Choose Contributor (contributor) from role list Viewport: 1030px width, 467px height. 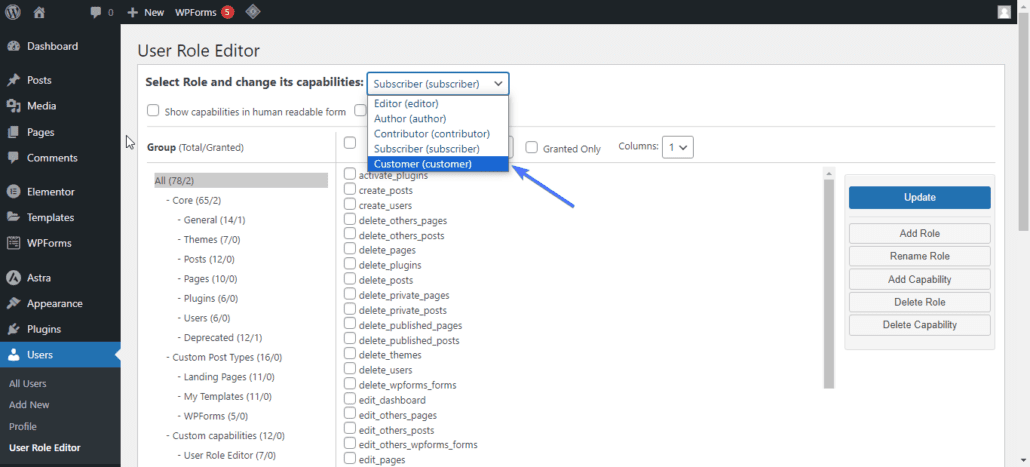click(x=437, y=134)
